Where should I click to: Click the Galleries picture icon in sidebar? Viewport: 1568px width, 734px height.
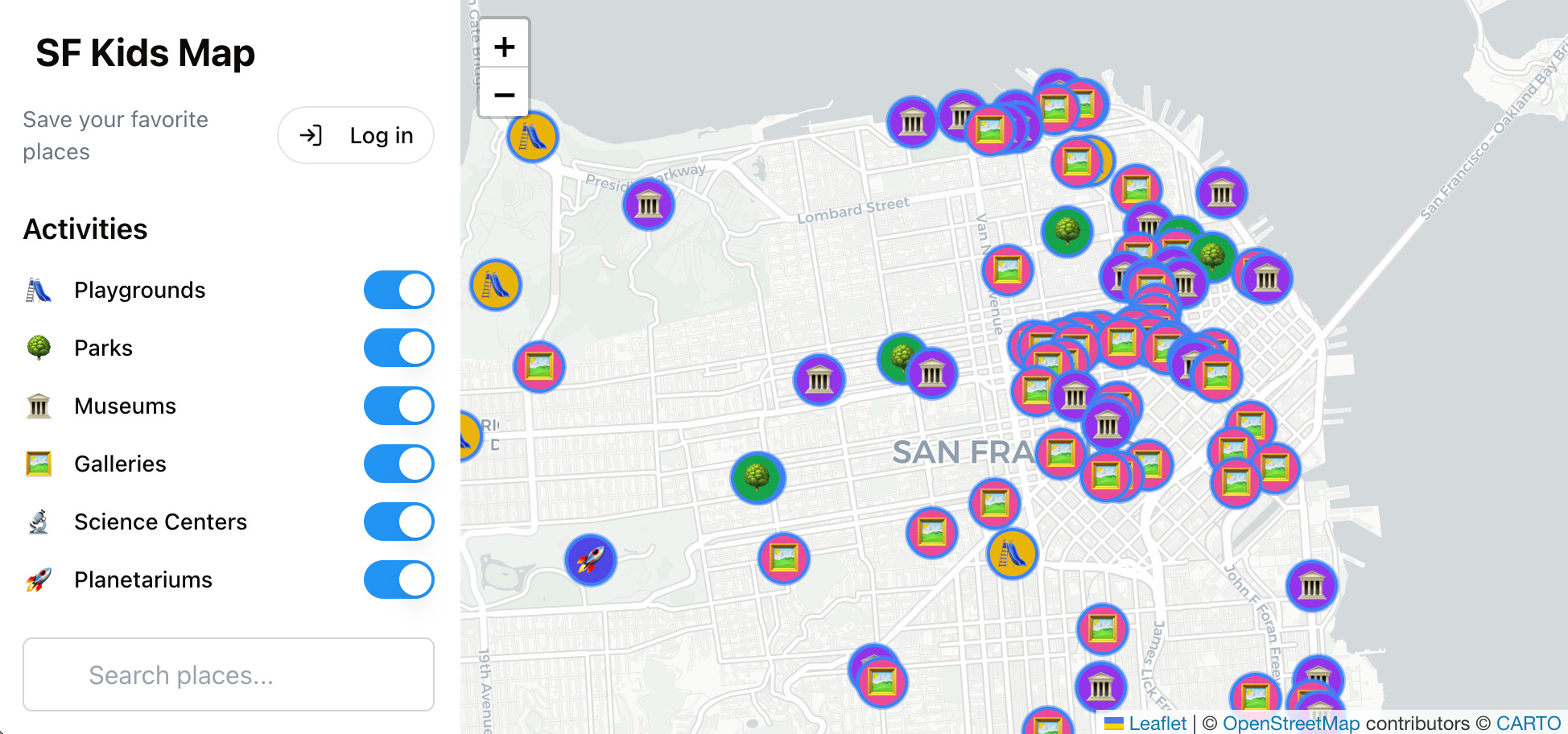(39, 464)
